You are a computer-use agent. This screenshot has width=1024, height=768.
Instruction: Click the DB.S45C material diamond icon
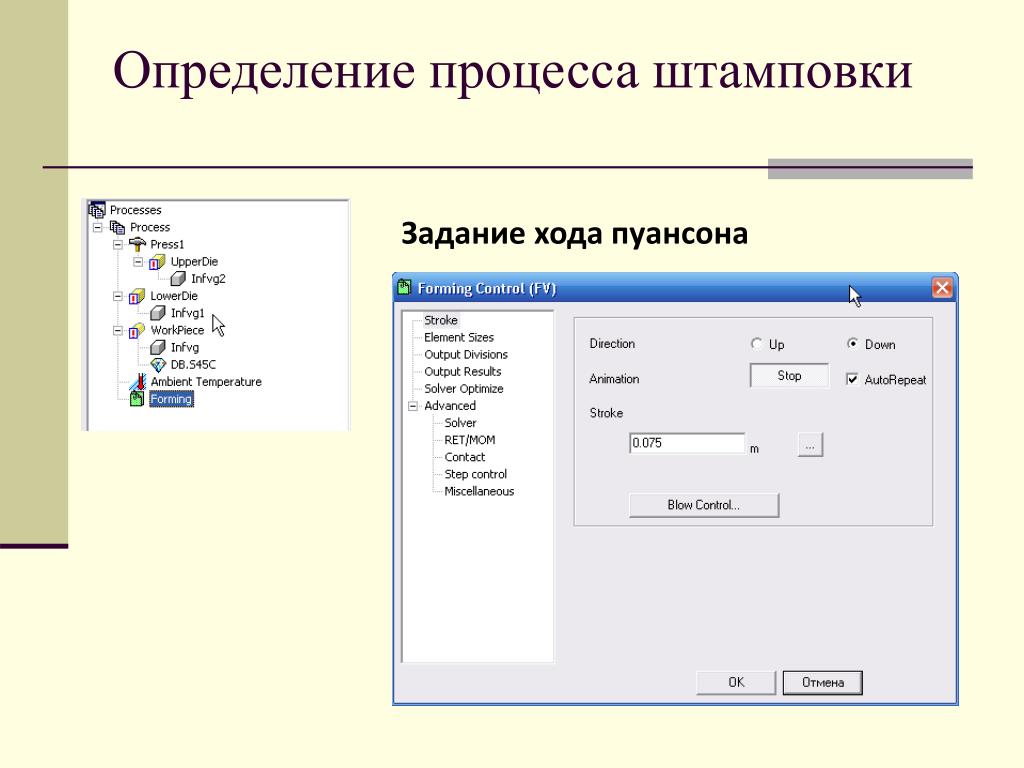[x=157, y=364]
